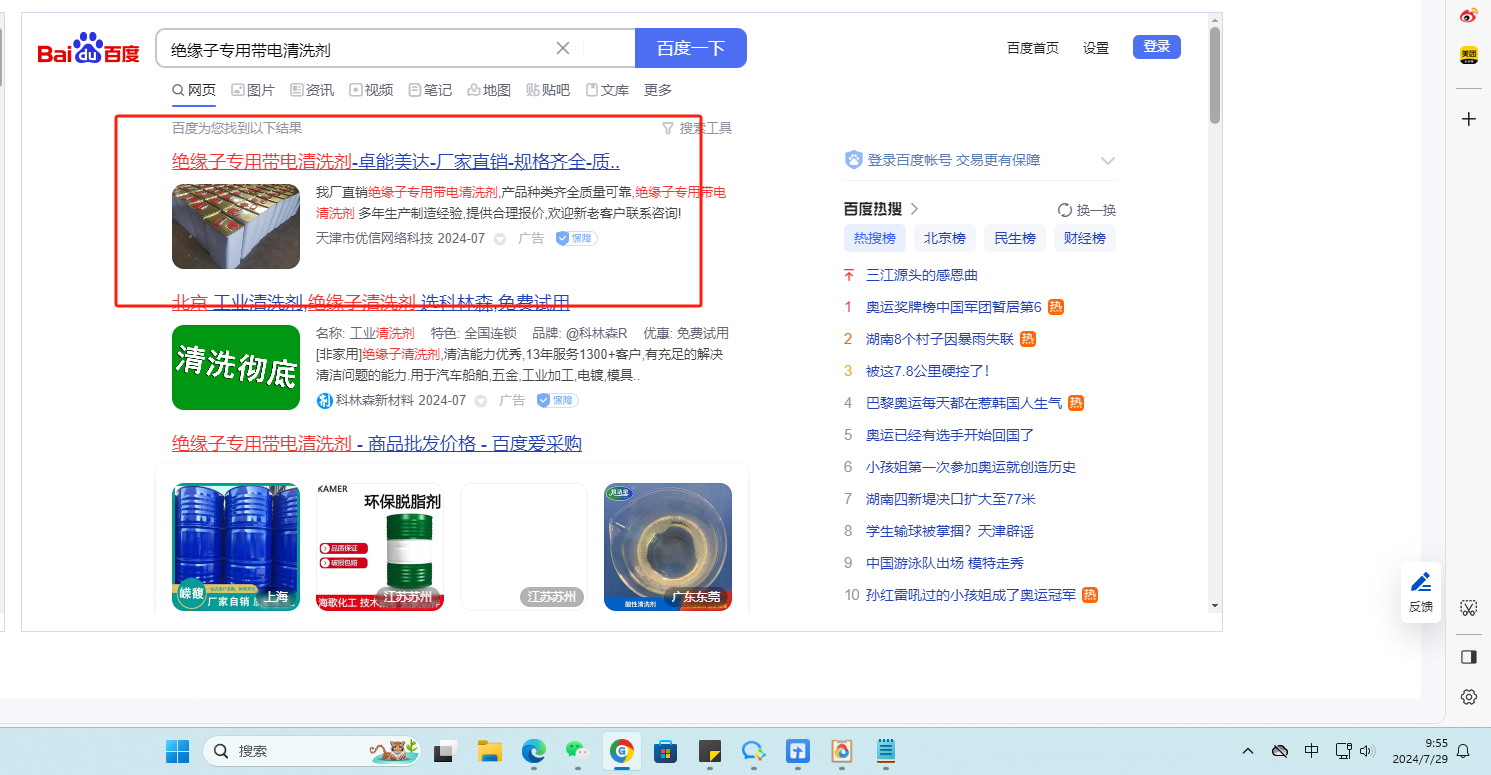1491x775 pixels.
Task: Open the notepad app taskbar icon
Action: pyautogui.click(x=886, y=751)
